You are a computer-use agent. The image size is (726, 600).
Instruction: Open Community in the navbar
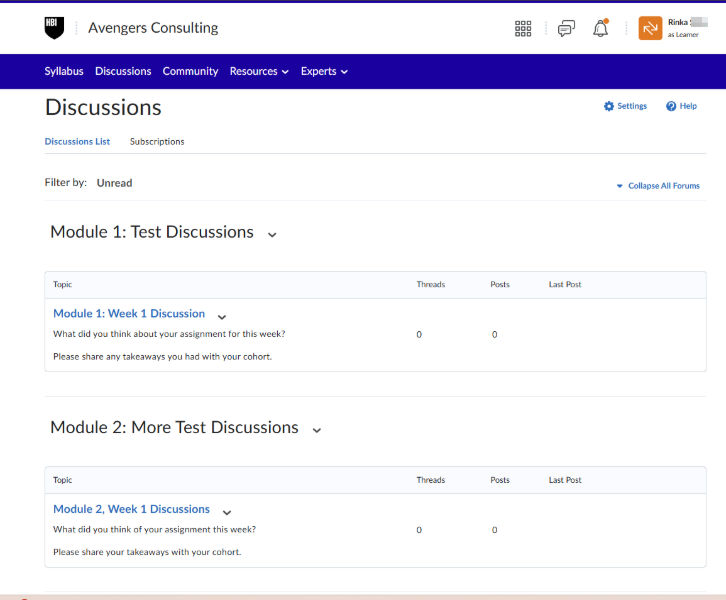190,71
